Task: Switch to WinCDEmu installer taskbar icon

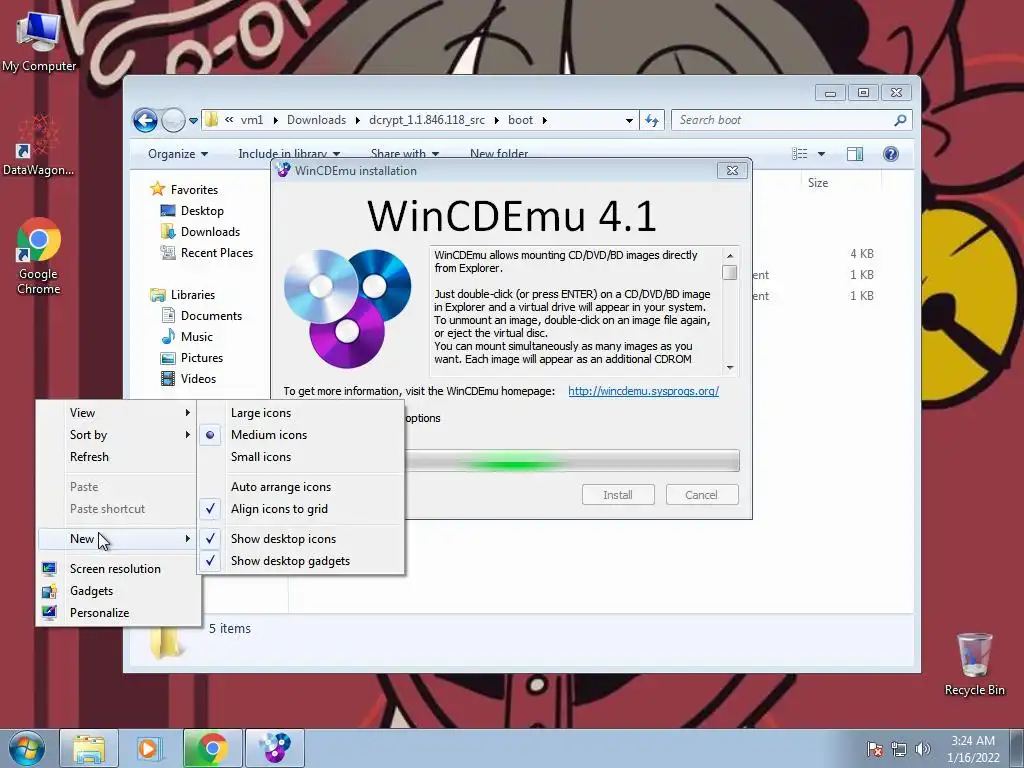Action: click(x=274, y=748)
